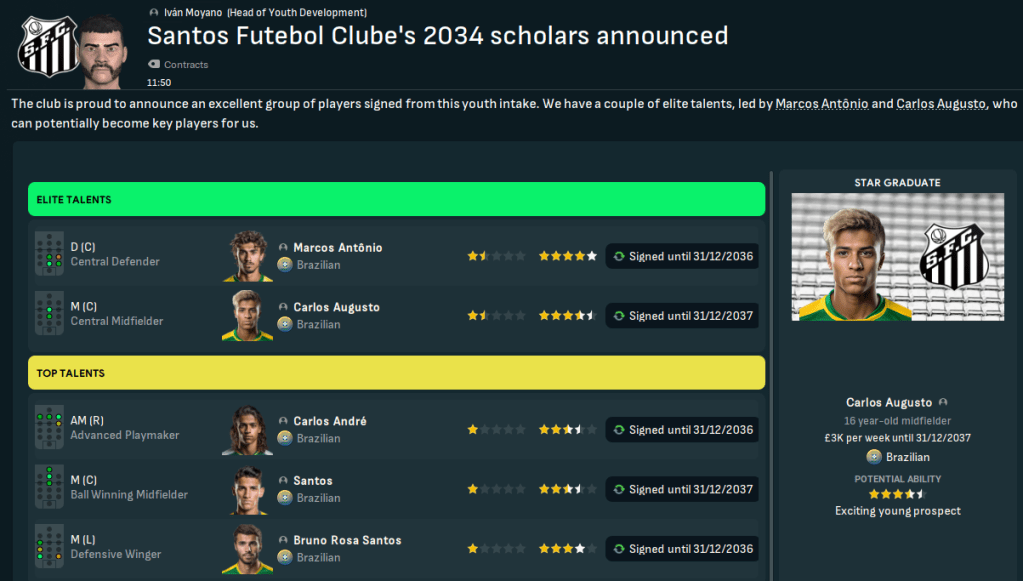Screen dimensions: 1023x581
Task: Click the Contracts tag icon
Action: pyautogui.click(x=154, y=65)
